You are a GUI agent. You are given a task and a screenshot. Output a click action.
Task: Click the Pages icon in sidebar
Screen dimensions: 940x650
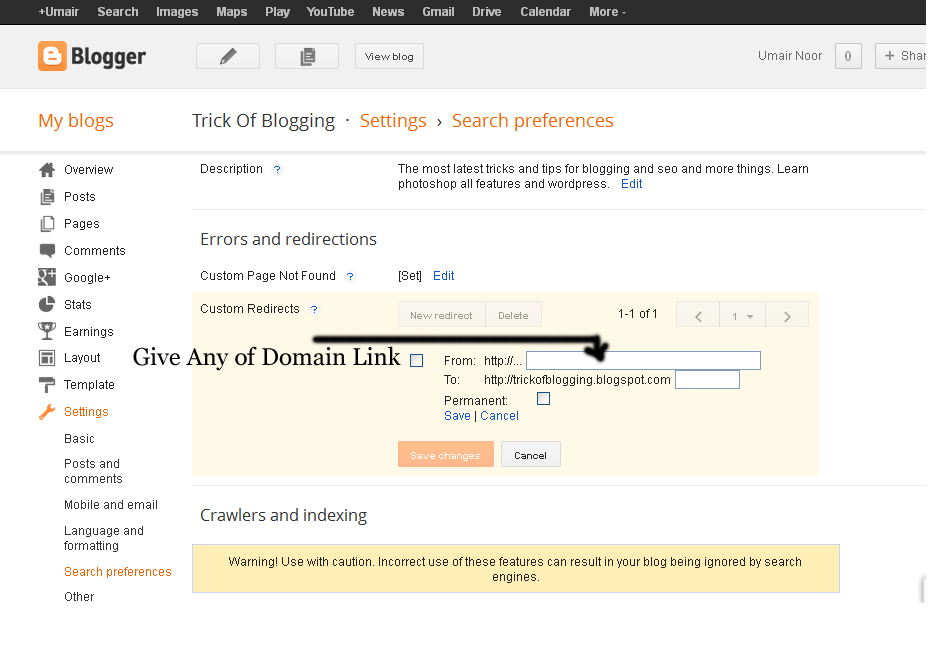pos(47,224)
